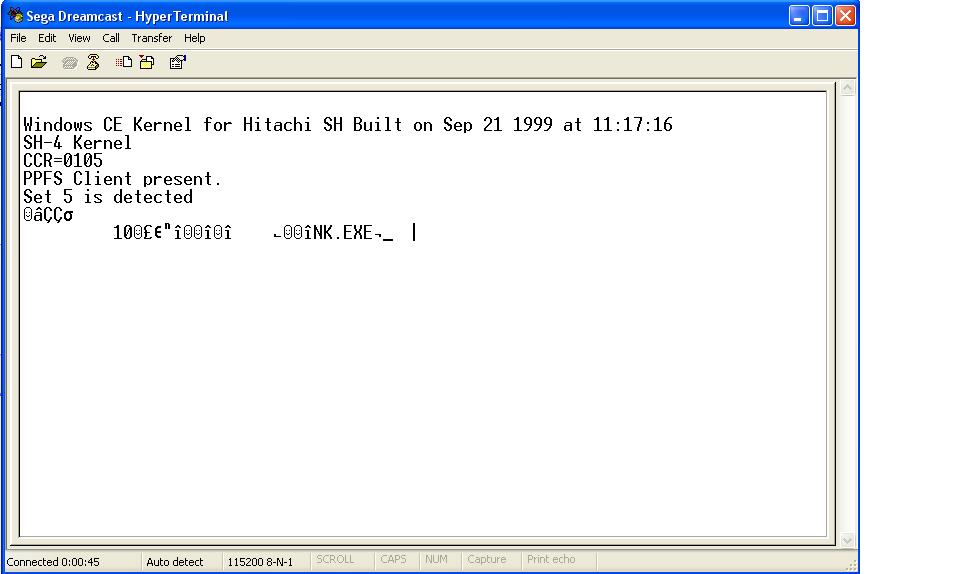Click the window resize grip corner
The width and height of the screenshot is (960, 574).
click(x=851, y=565)
